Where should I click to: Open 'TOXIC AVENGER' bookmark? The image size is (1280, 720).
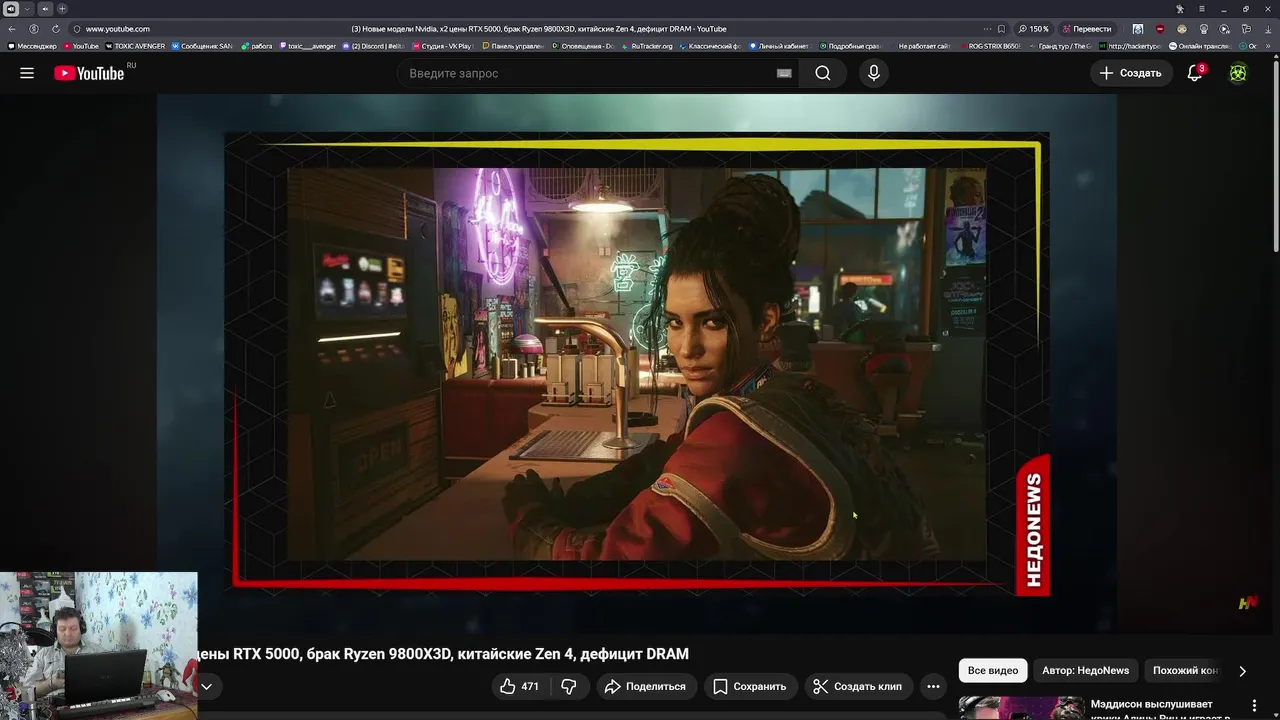pyautogui.click(x=134, y=46)
